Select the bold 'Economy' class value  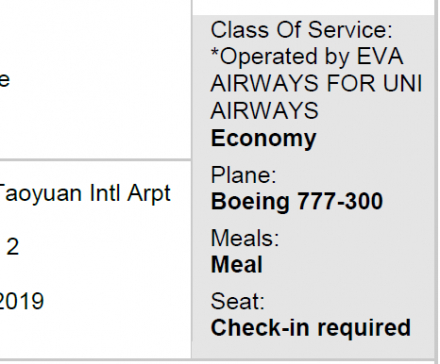point(263,139)
